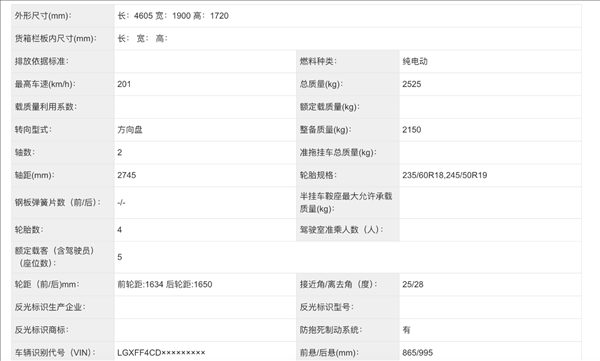Screen dimensions: 600x361
Task: Select the 半挂车鞍座最大允许承载质量(kg) label
Action: pyautogui.click(x=346, y=202)
